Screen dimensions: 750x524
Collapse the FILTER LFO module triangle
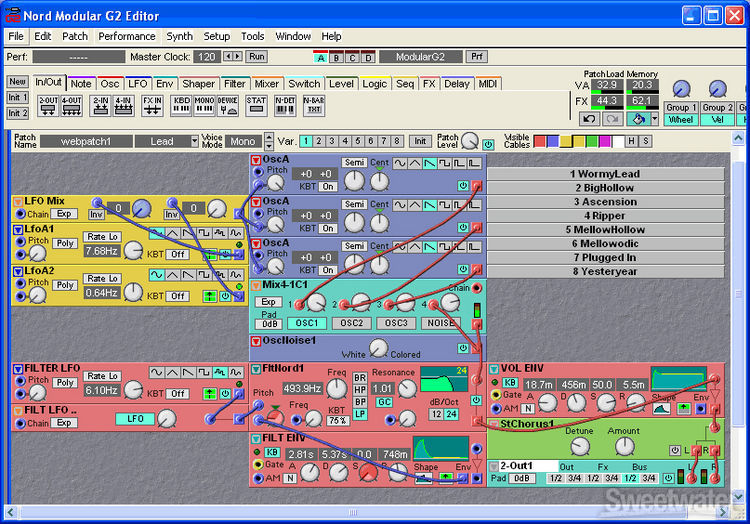click(18, 369)
